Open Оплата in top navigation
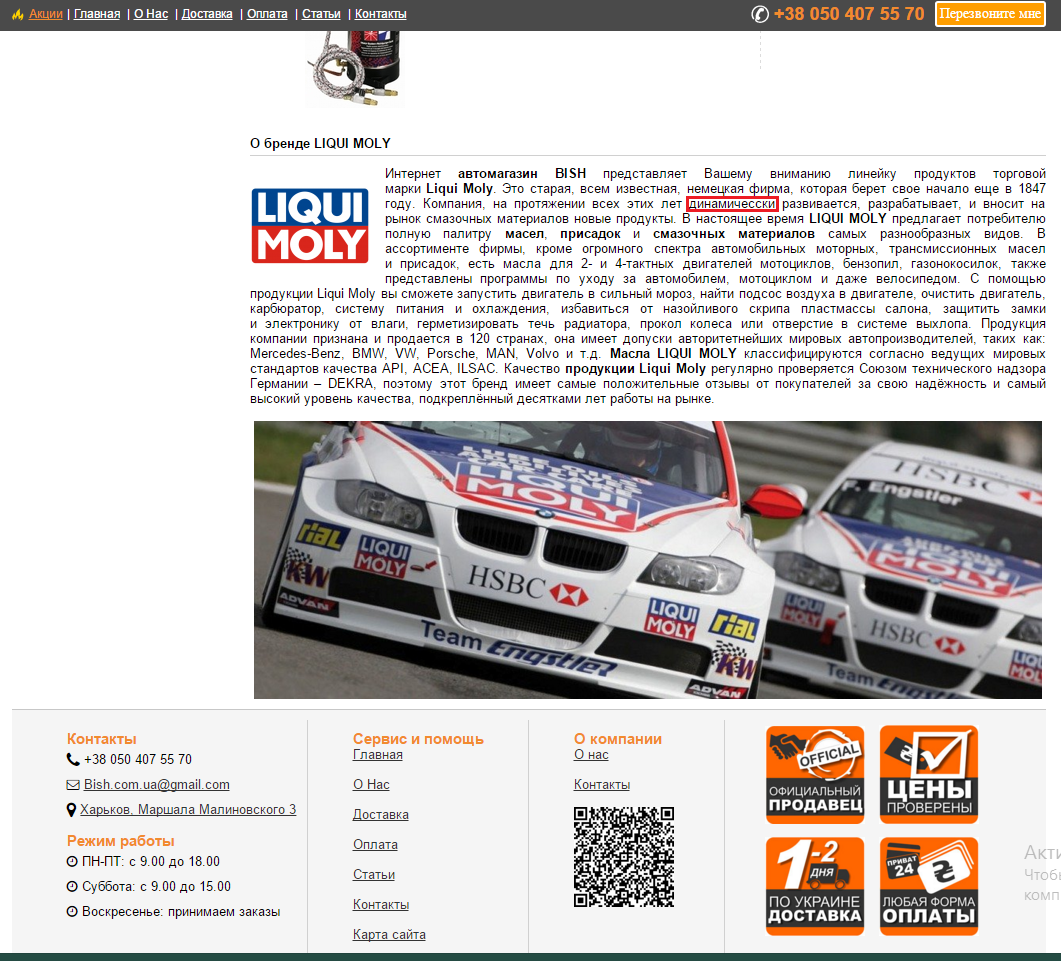The width and height of the screenshot is (1061, 961). [x=267, y=14]
